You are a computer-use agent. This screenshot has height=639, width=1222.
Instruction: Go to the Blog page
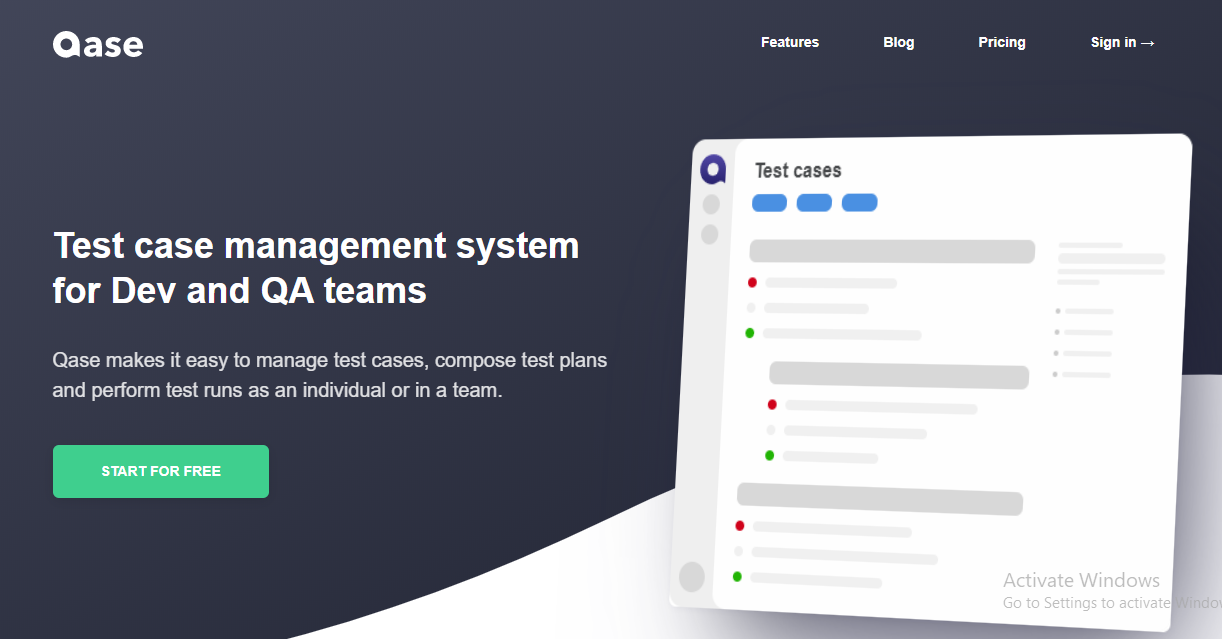pyautogui.click(x=899, y=42)
